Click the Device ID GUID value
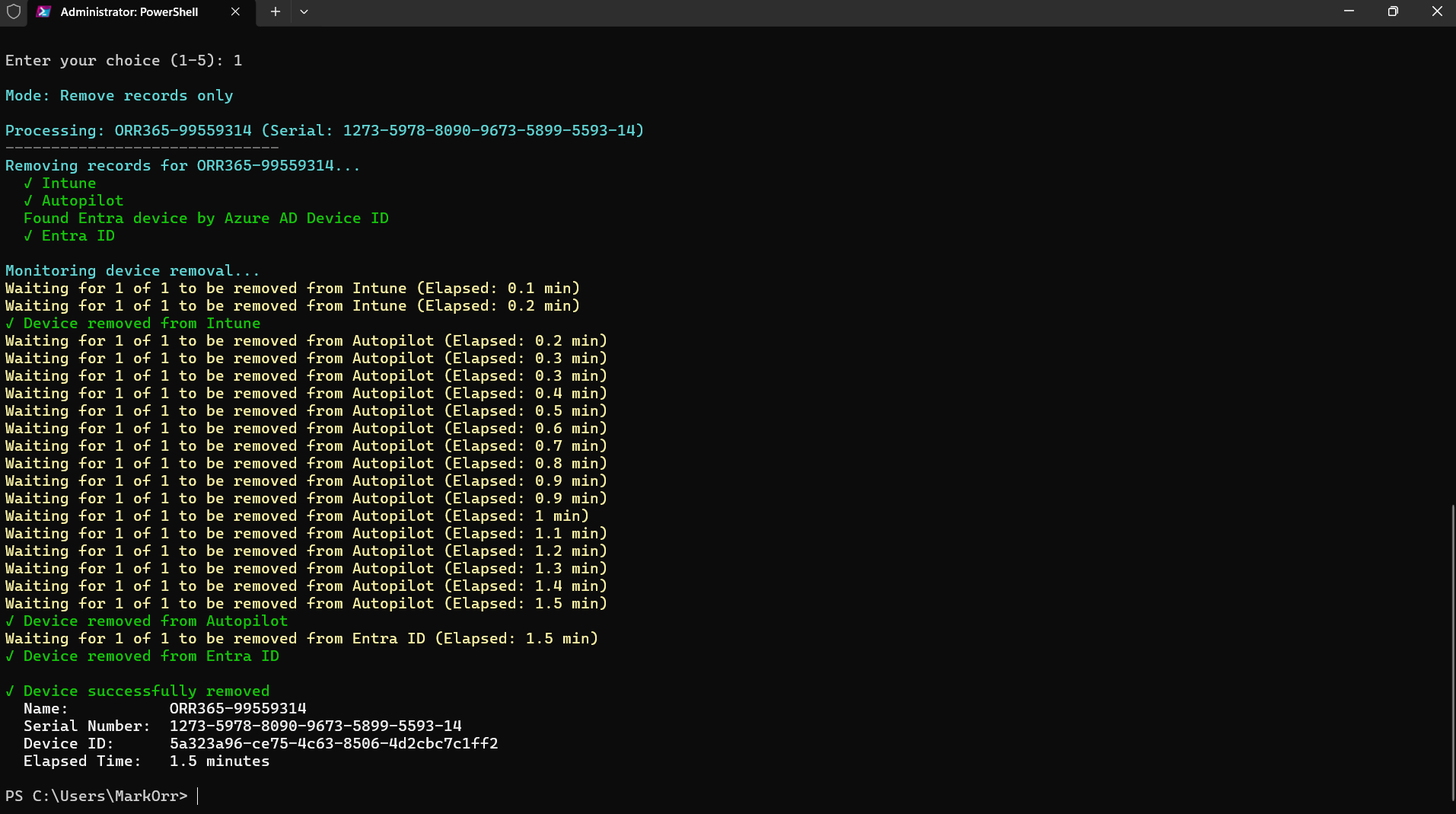 pyautogui.click(x=333, y=744)
